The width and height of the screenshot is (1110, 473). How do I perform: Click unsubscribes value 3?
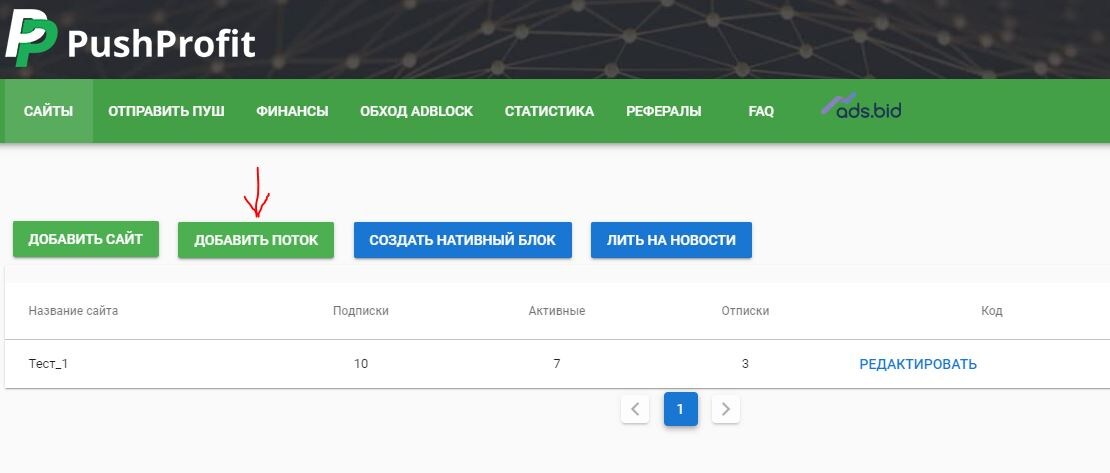(745, 364)
